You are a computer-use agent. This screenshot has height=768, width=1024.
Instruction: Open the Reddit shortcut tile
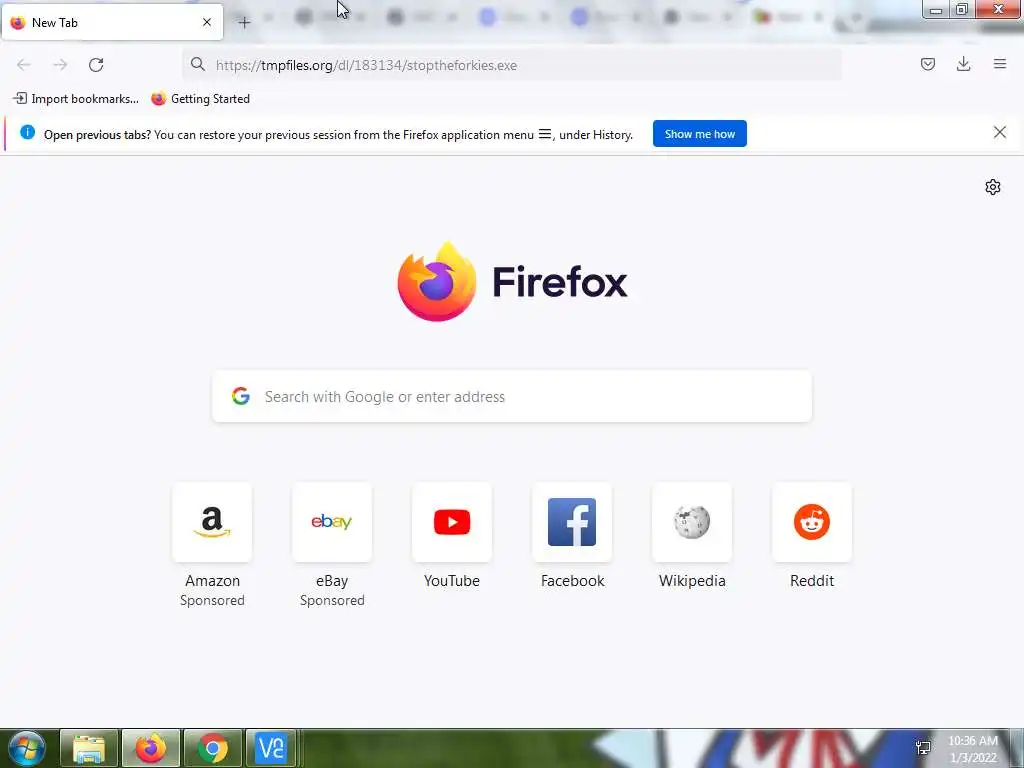812,522
